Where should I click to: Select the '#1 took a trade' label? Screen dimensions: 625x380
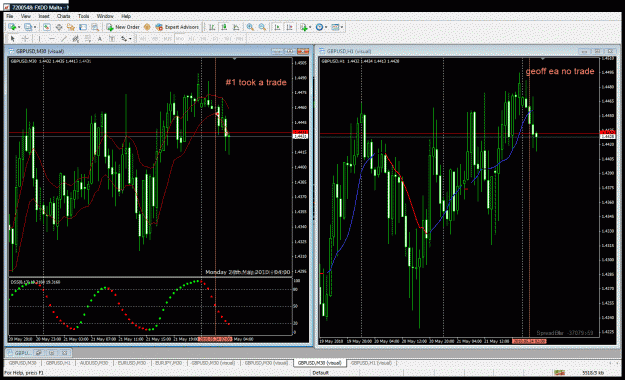pyautogui.click(x=256, y=82)
